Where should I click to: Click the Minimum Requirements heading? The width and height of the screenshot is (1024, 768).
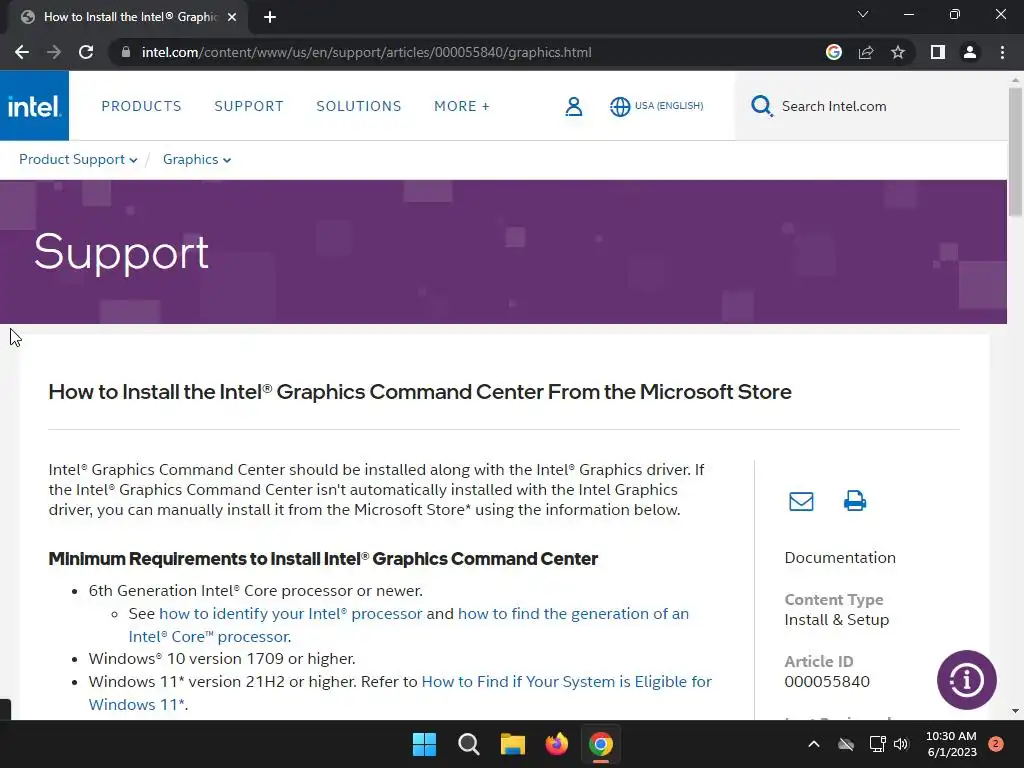(323, 559)
